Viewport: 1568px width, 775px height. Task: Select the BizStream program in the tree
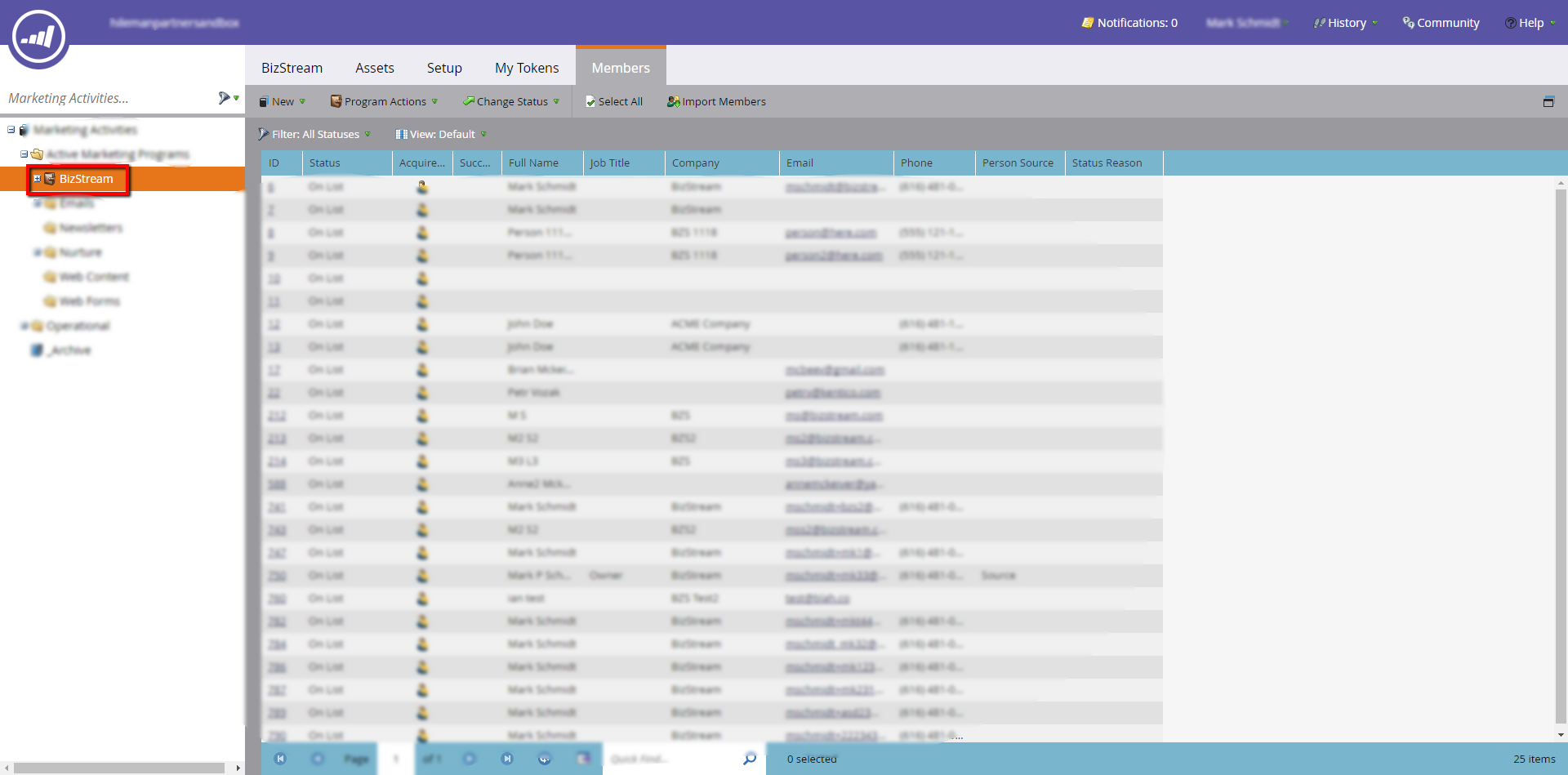86,179
